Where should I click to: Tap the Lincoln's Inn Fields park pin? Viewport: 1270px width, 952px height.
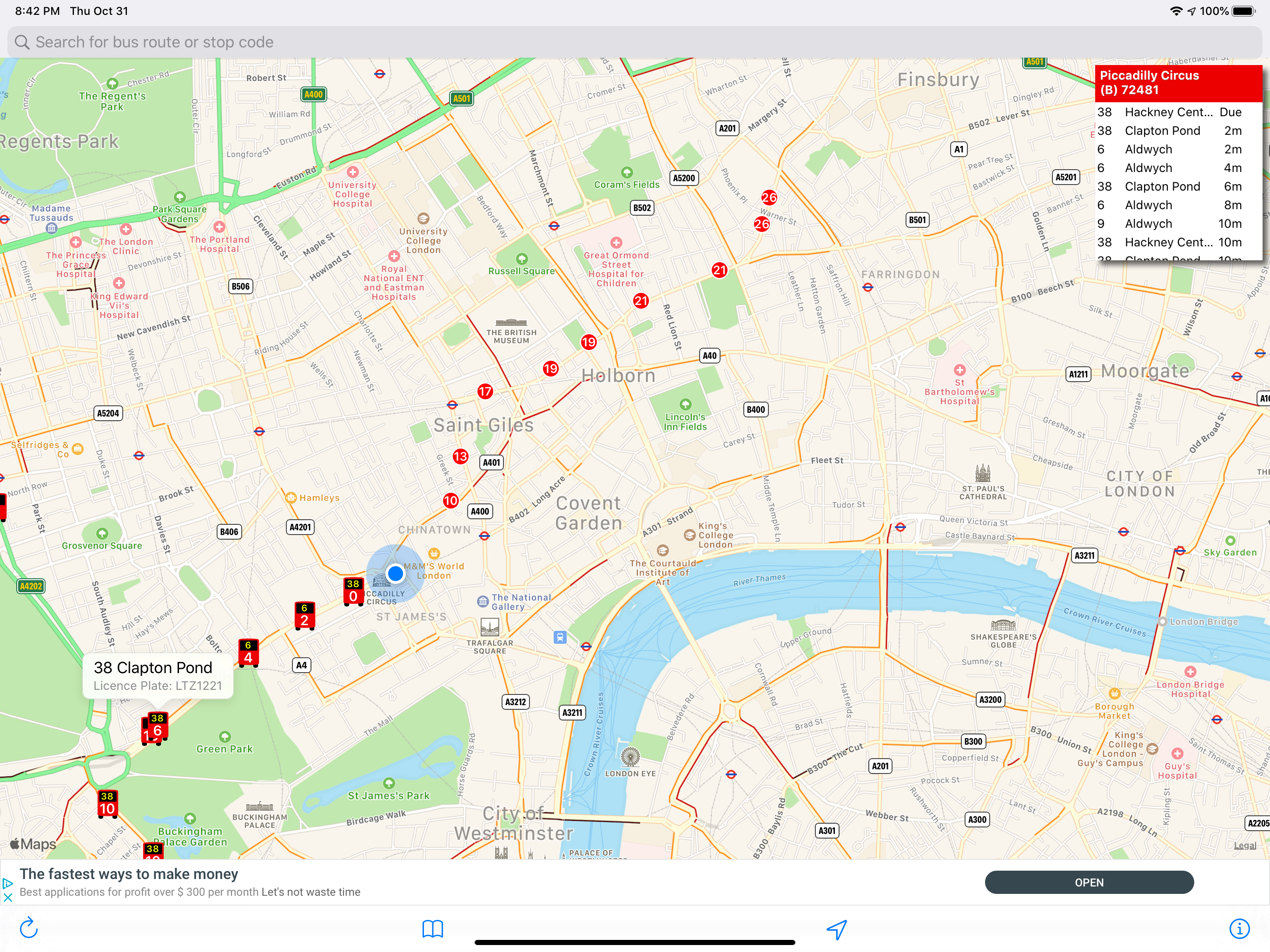click(685, 404)
